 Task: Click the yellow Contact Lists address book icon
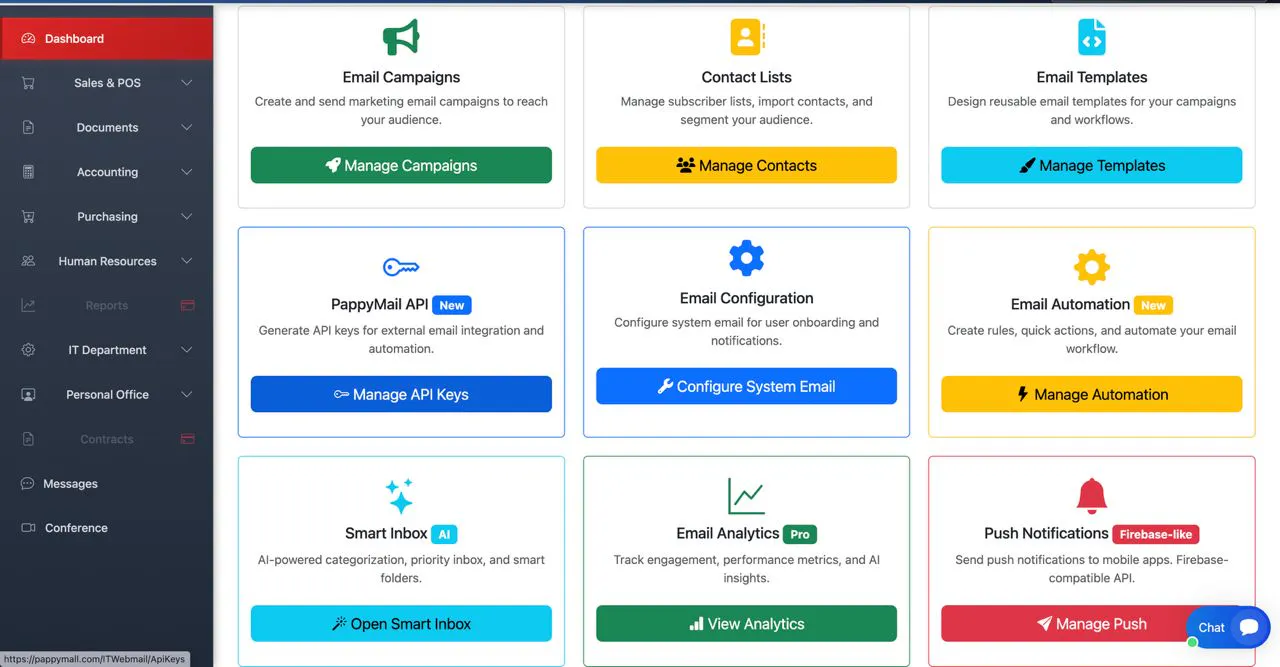(747, 38)
